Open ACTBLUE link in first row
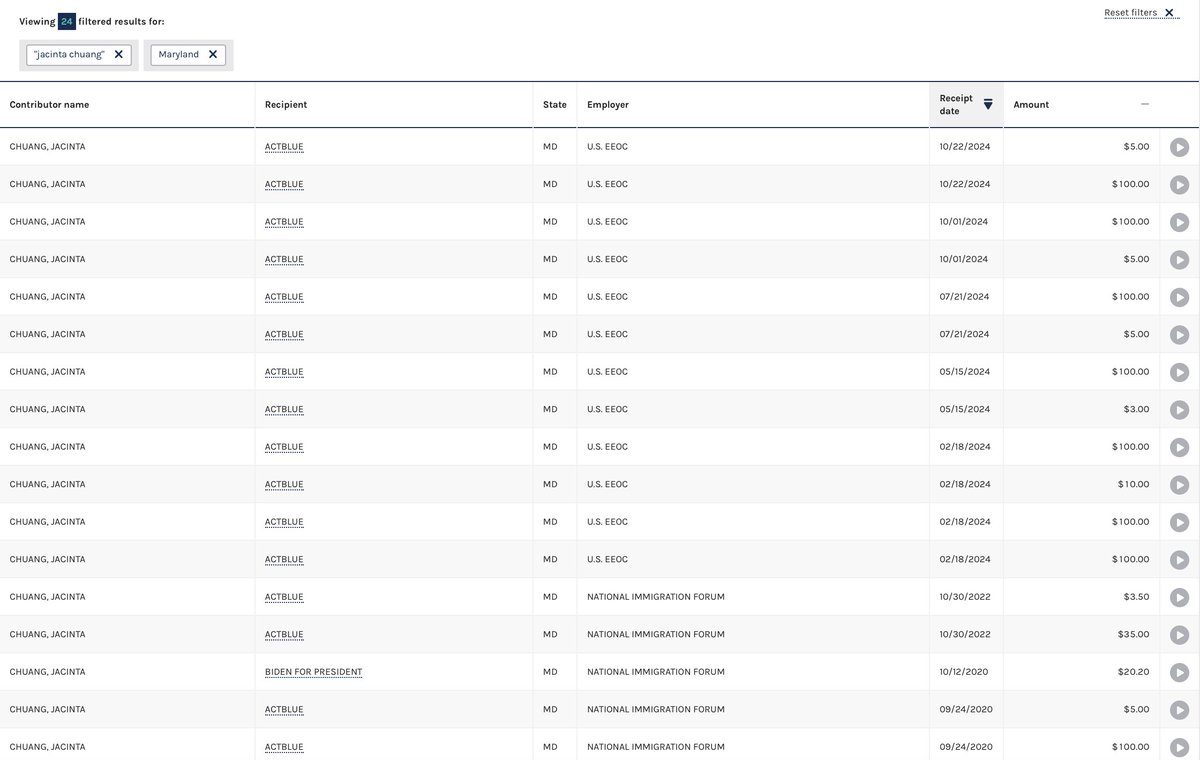Screen dimensions: 1200x760 tap(284, 147)
